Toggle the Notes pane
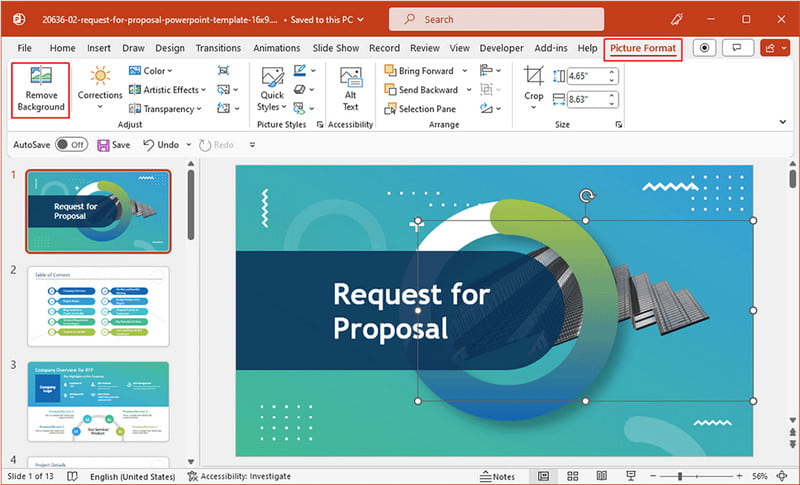This screenshot has width=800, height=485. [498, 476]
